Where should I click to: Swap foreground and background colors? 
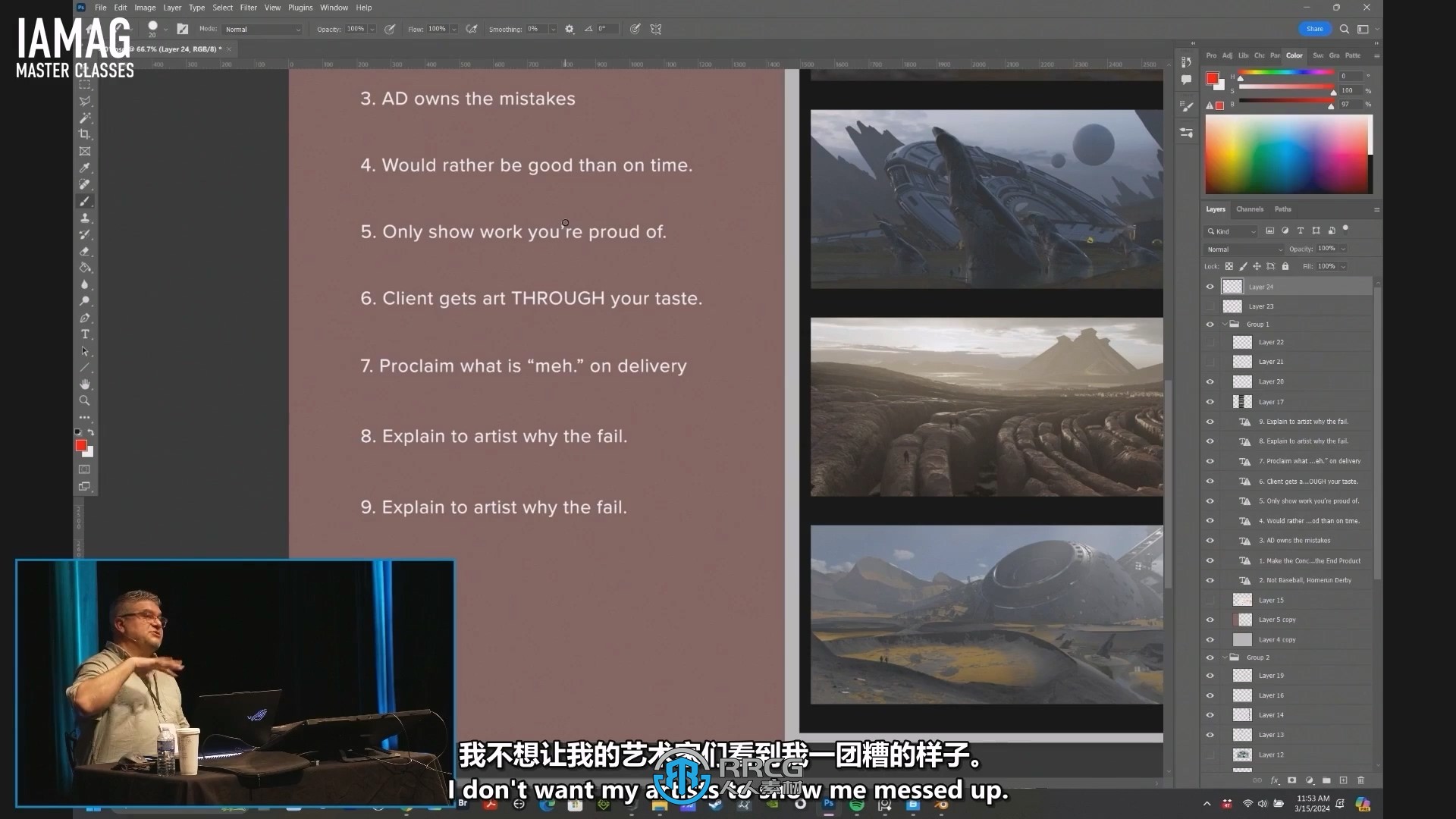[91, 432]
